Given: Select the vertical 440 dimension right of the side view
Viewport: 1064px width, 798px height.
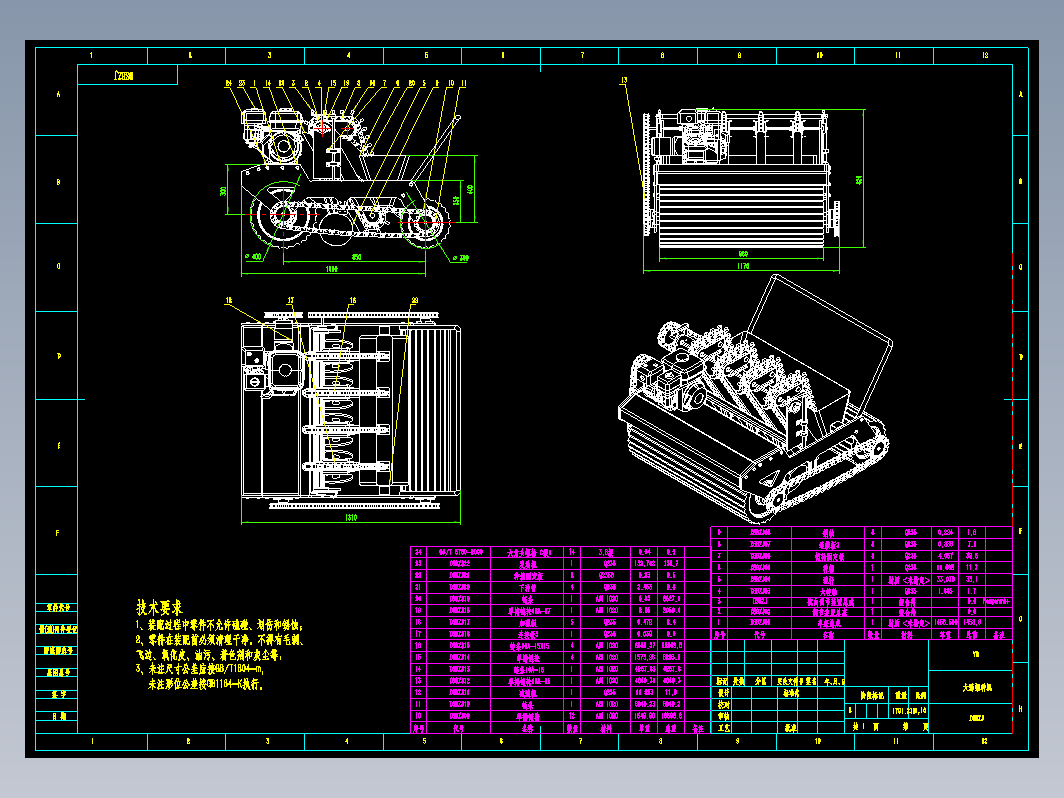Looking at the screenshot, I should (x=470, y=189).
